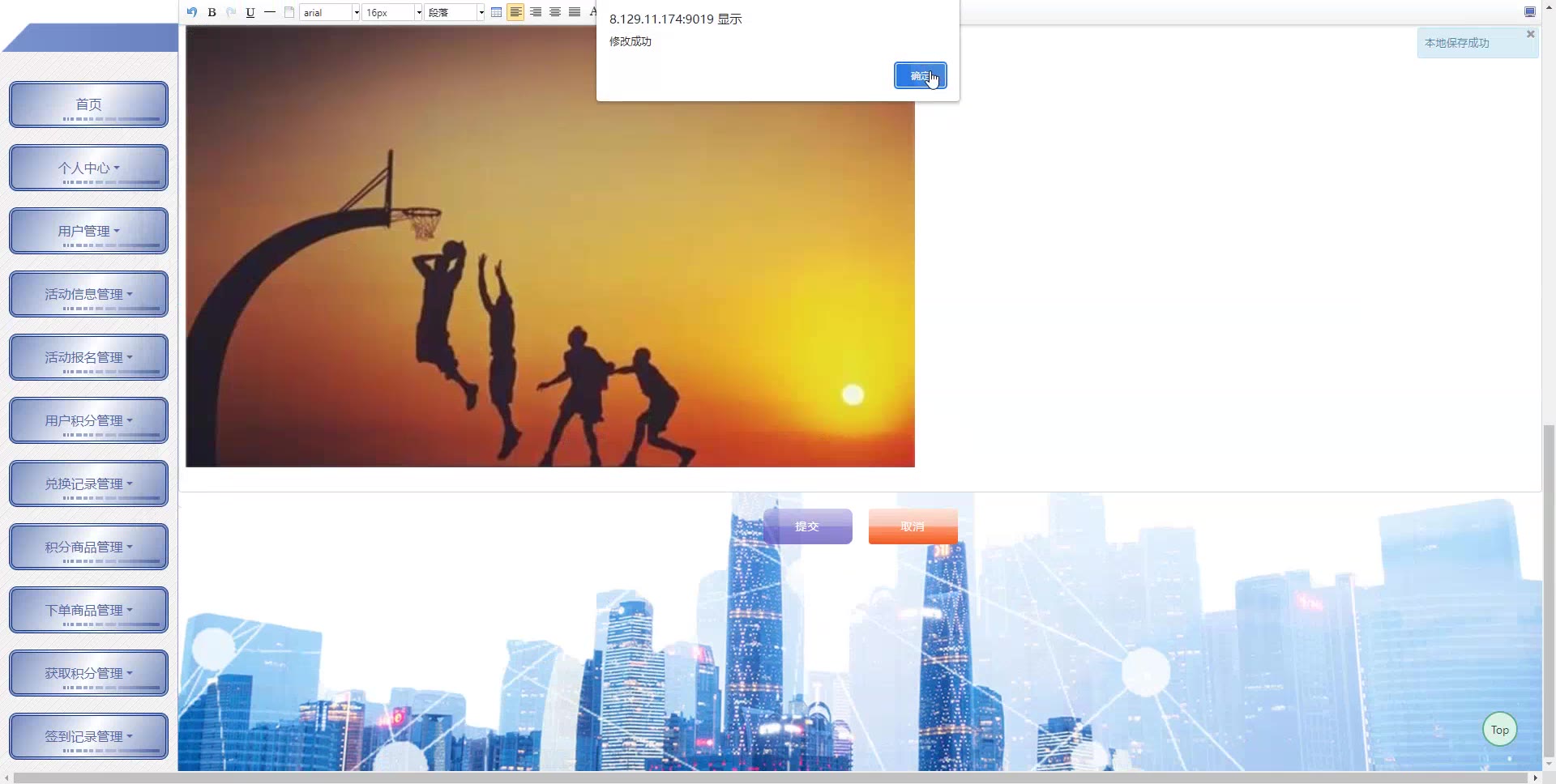The height and width of the screenshot is (784, 1556).
Task: Expand the 积分商品管理 sidebar menu
Action: tap(88, 548)
